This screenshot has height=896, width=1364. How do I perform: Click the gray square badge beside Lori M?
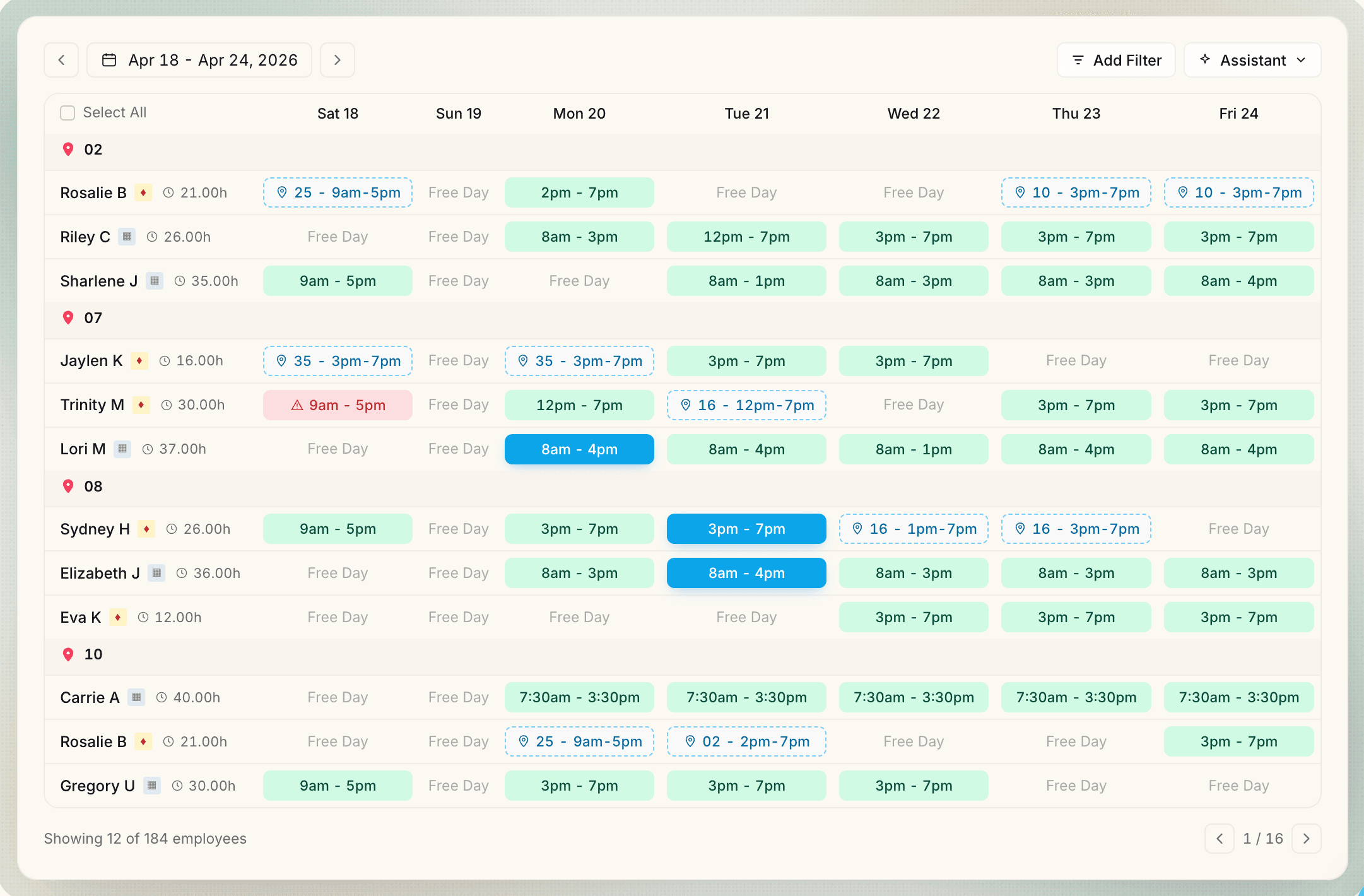click(122, 449)
